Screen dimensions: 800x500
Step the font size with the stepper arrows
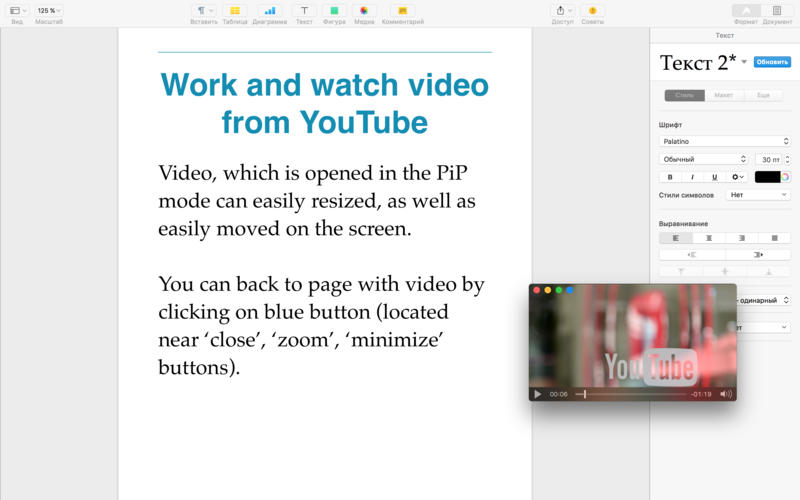click(788, 160)
